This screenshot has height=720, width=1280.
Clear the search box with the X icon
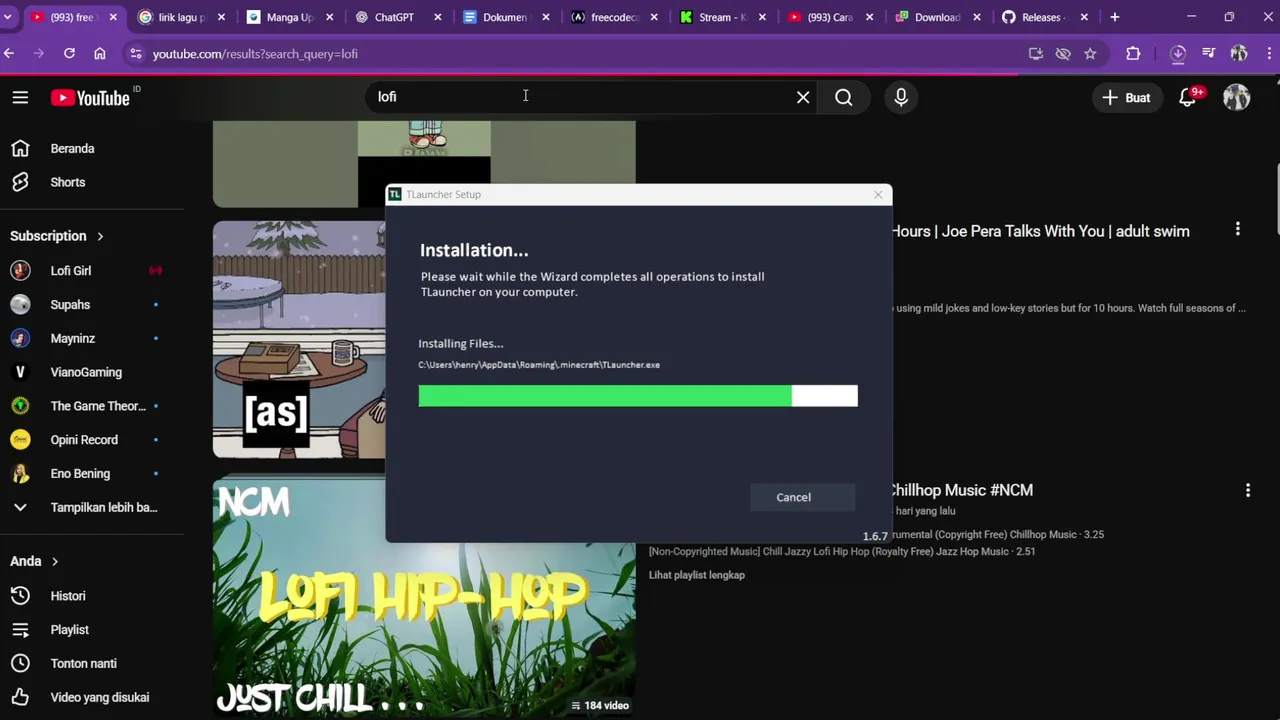click(x=803, y=97)
